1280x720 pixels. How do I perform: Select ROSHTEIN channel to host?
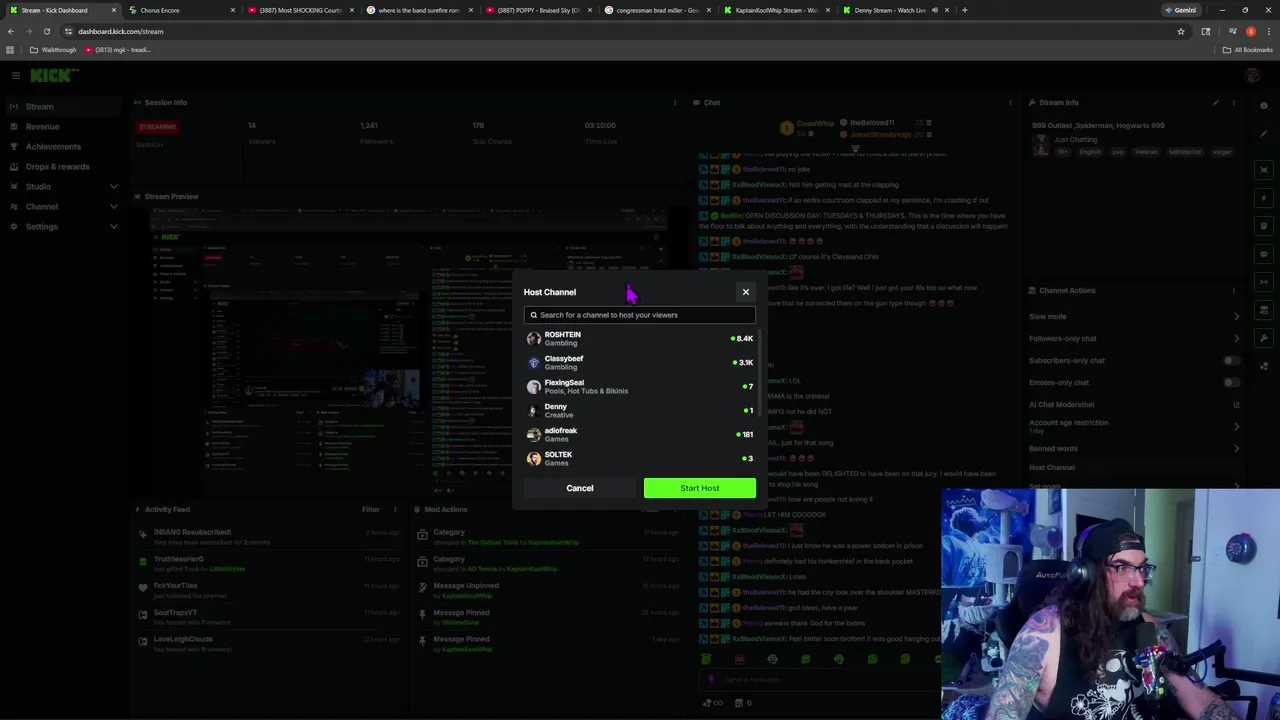point(640,338)
